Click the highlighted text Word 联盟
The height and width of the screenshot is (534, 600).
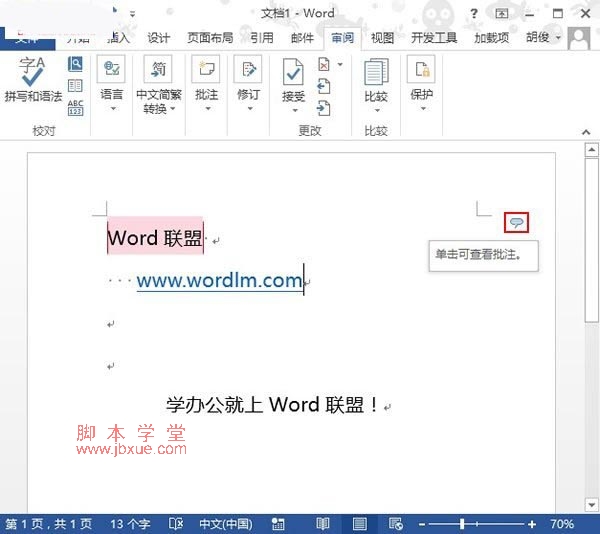pyautogui.click(x=155, y=238)
